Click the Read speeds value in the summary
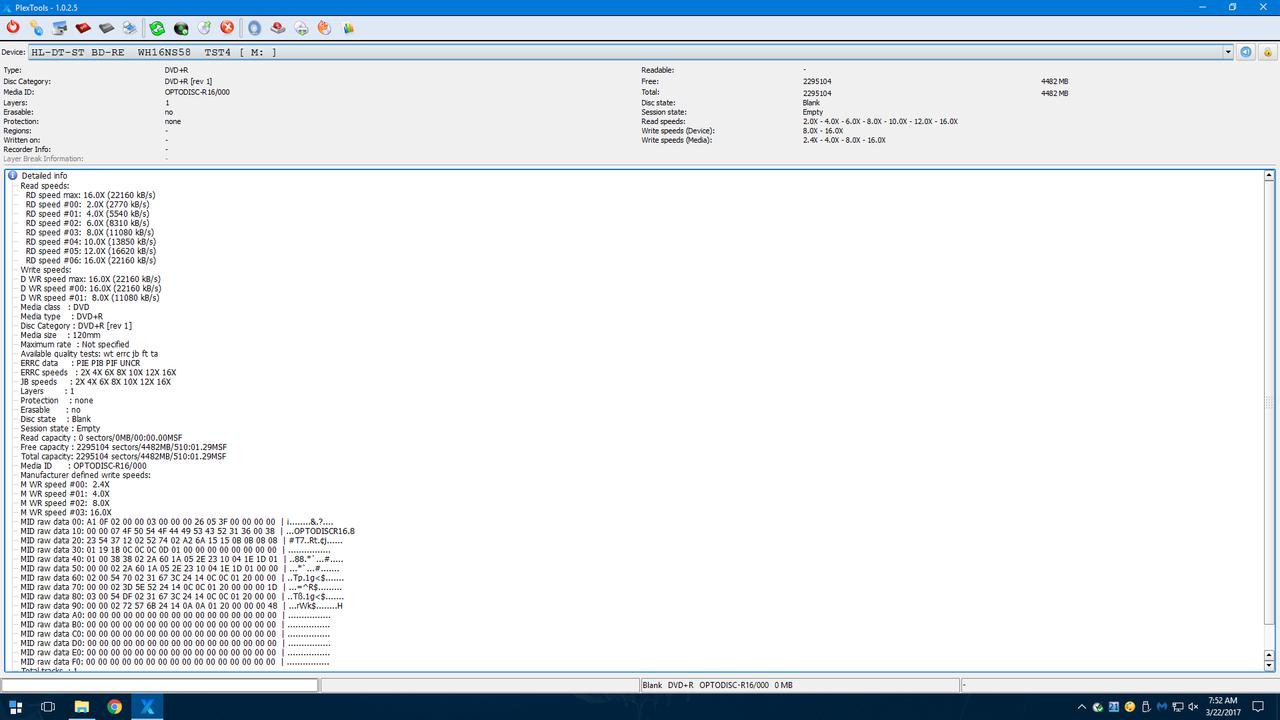Image resolution: width=1280 pixels, height=720 pixels. pos(880,121)
